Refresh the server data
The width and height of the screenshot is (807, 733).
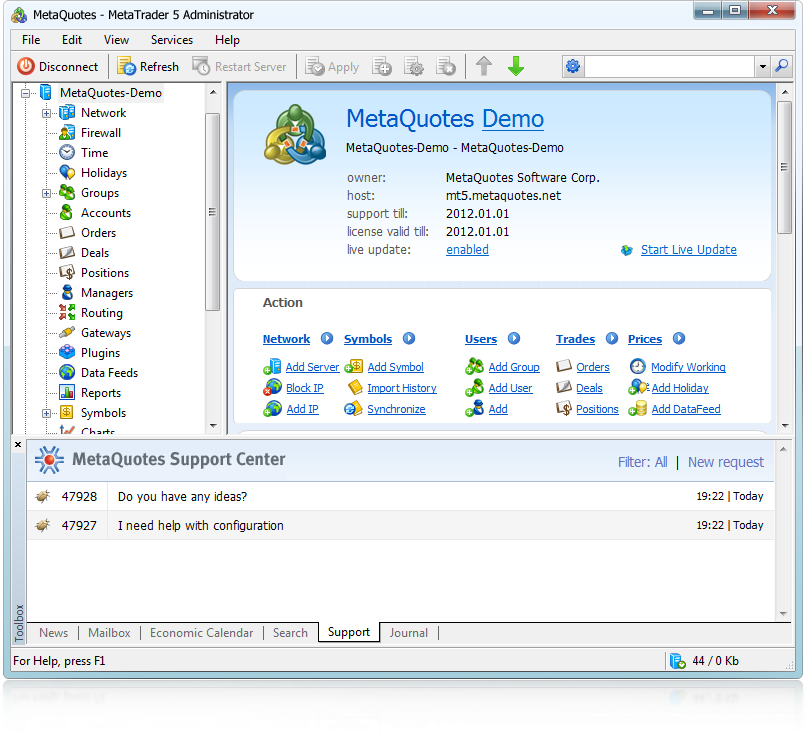(x=148, y=67)
